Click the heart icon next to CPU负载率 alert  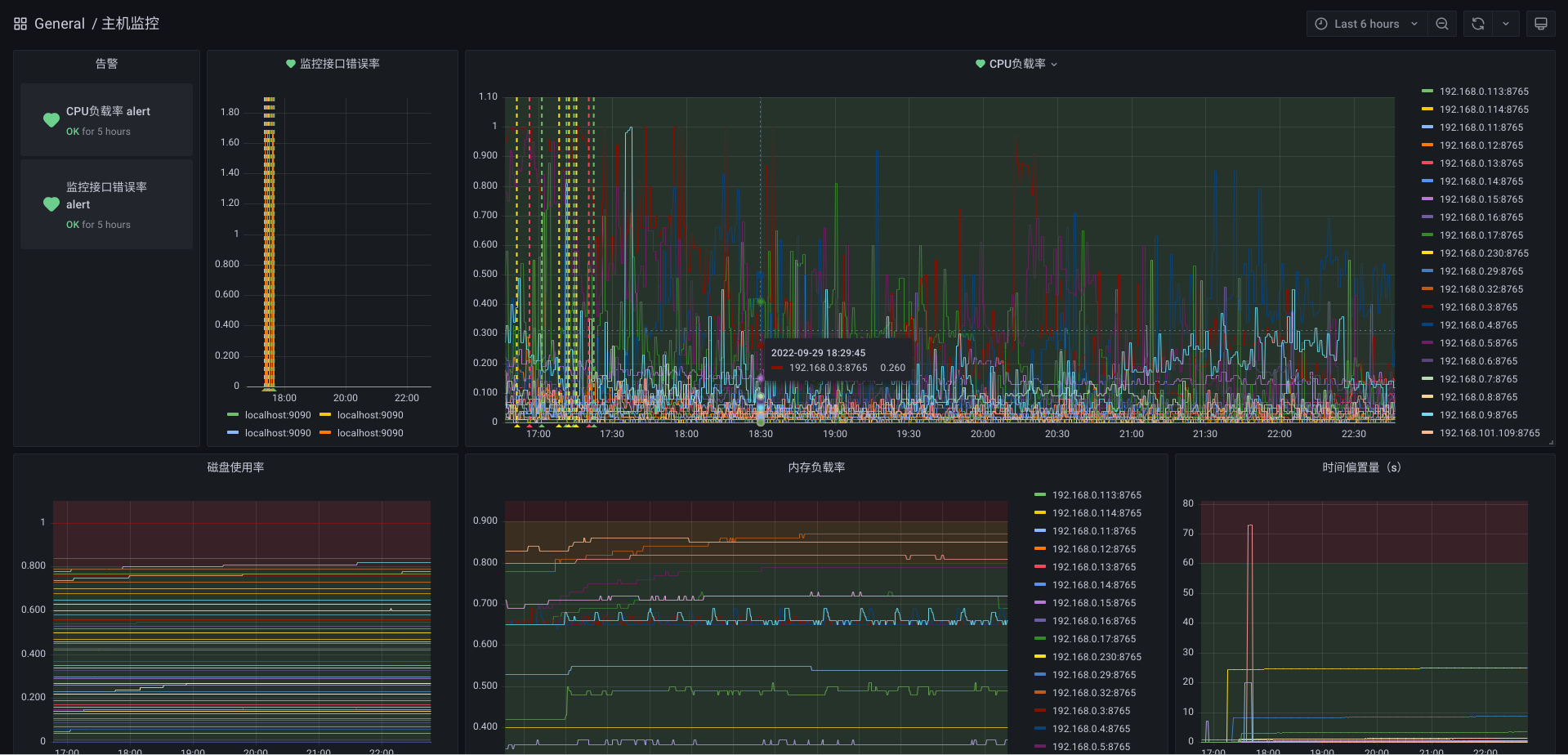pyautogui.click(x=51, y=120)
